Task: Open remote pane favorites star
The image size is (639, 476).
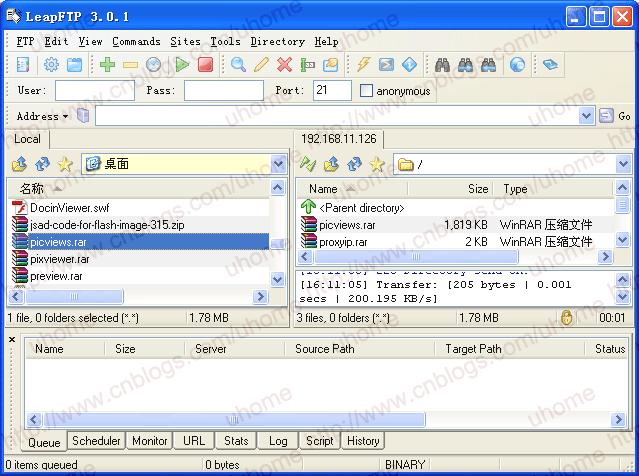Action: pos(377,164)
